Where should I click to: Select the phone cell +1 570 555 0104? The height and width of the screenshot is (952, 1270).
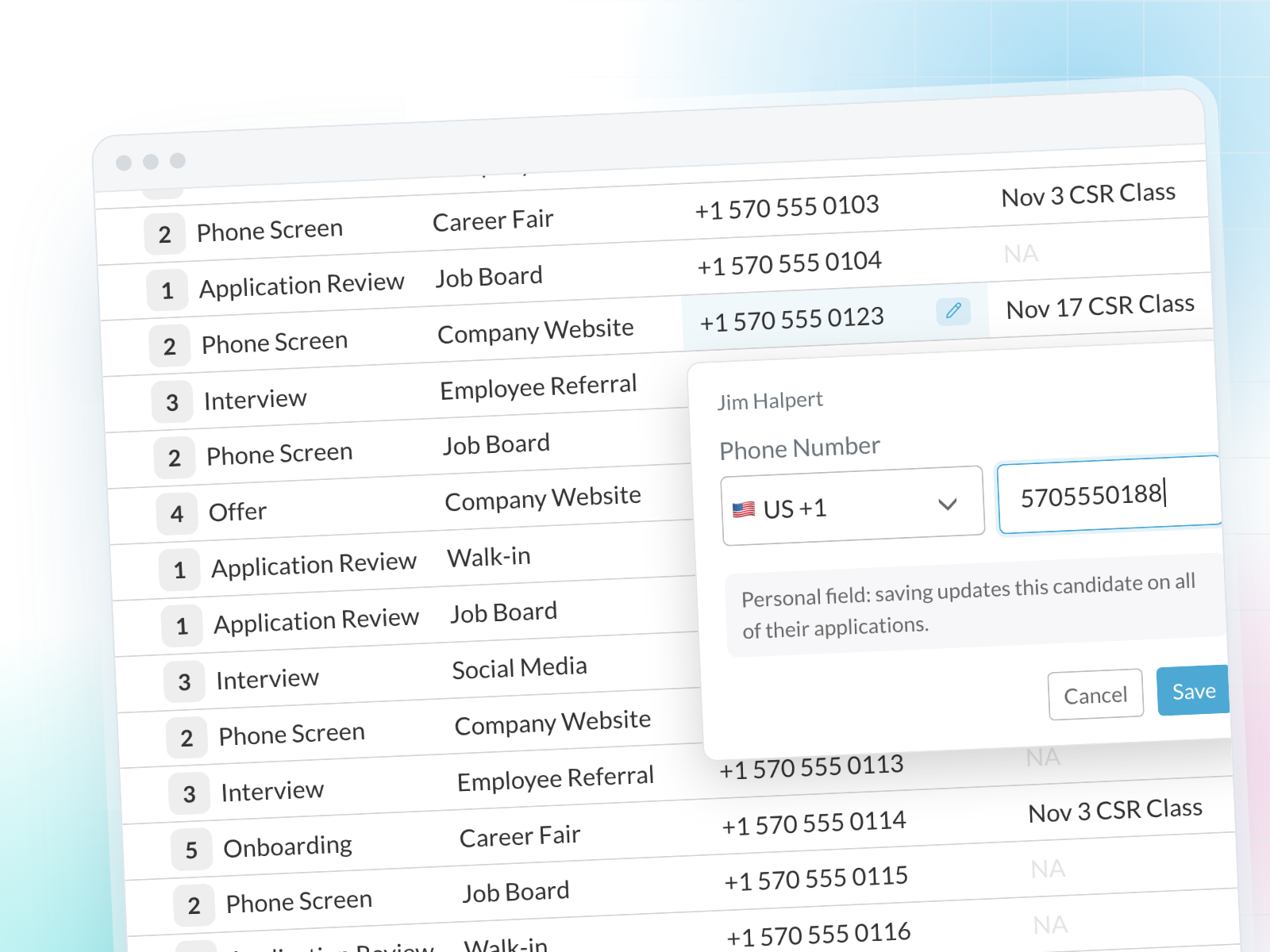click(789, 263)
